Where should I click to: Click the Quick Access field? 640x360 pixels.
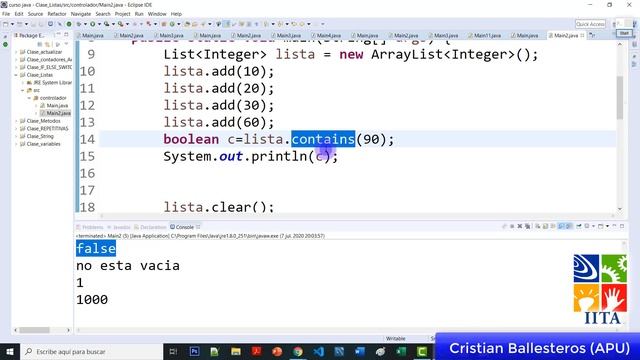(x=590, y=24)
